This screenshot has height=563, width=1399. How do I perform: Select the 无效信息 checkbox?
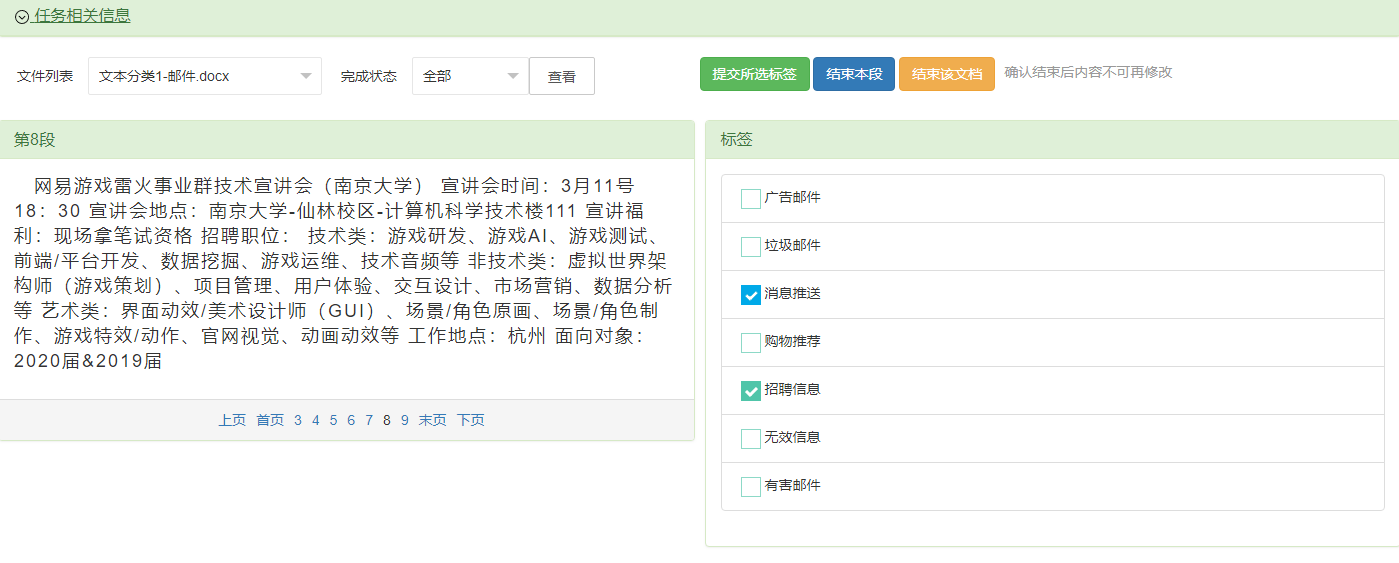751,438
